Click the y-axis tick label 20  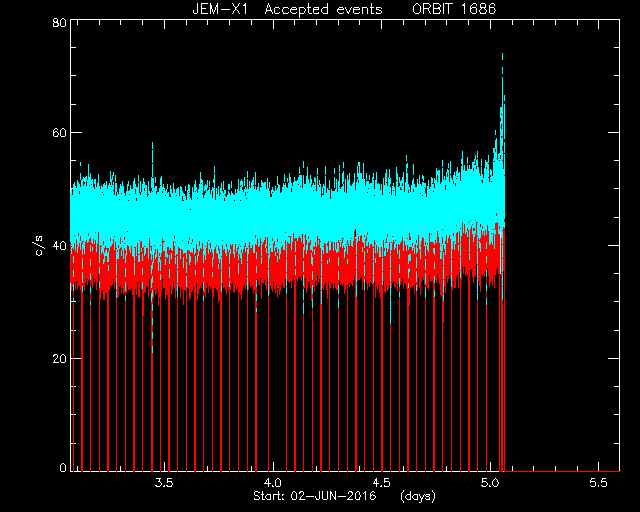59,359
